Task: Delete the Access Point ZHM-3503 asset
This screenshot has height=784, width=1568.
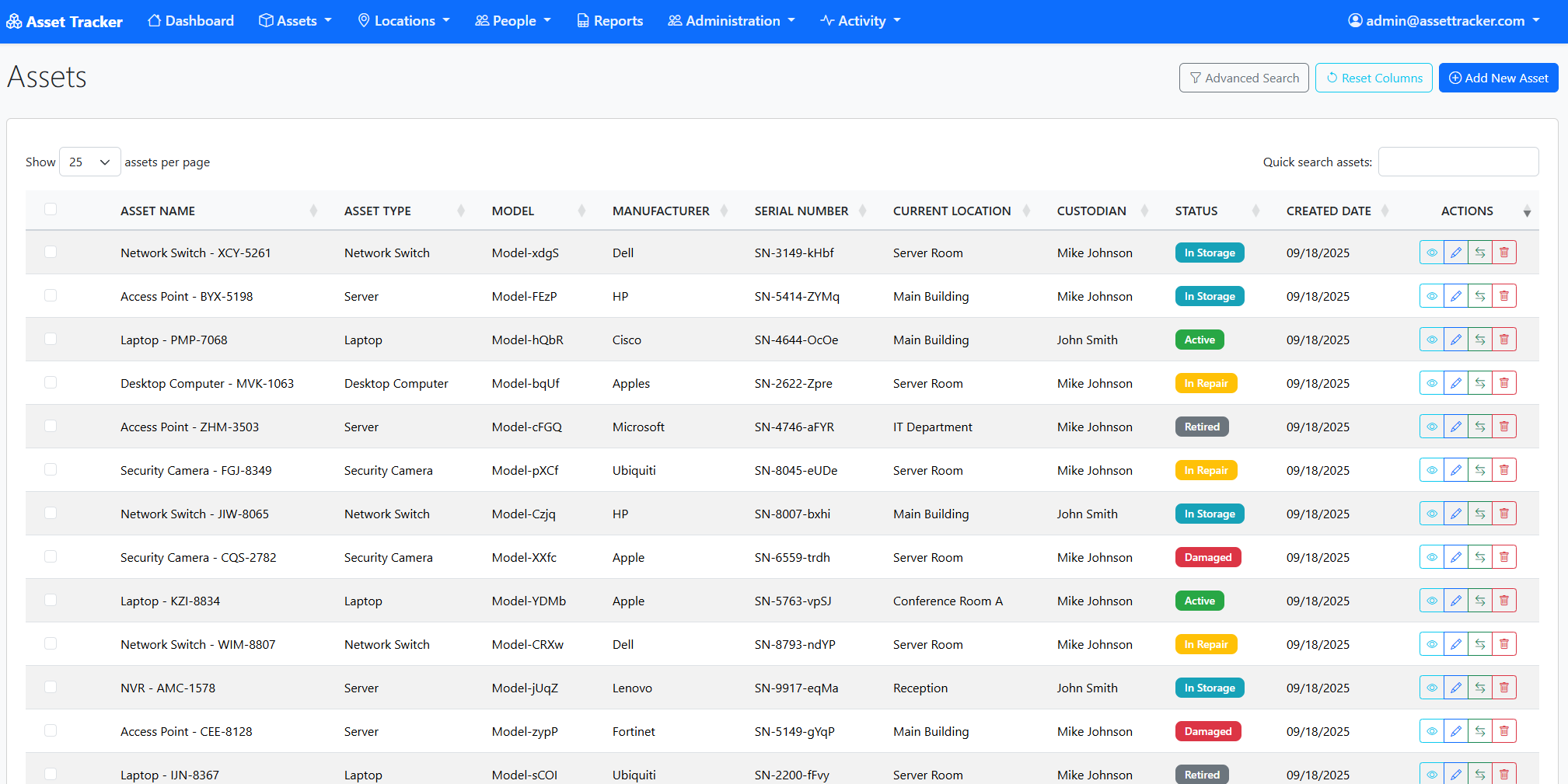Action: click(1505, 427)
